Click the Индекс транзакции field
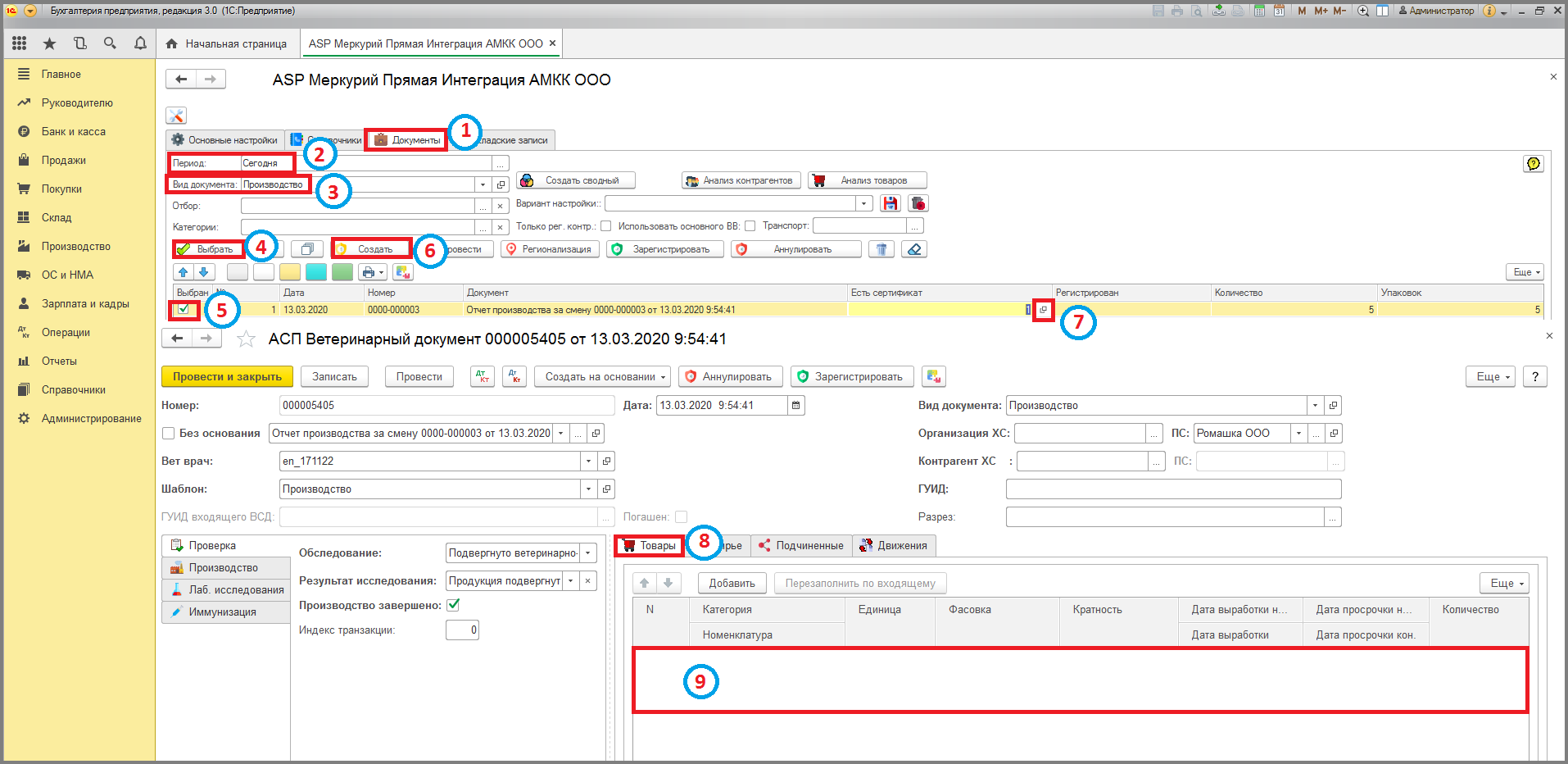1568x764 pixels. [462, 630]
